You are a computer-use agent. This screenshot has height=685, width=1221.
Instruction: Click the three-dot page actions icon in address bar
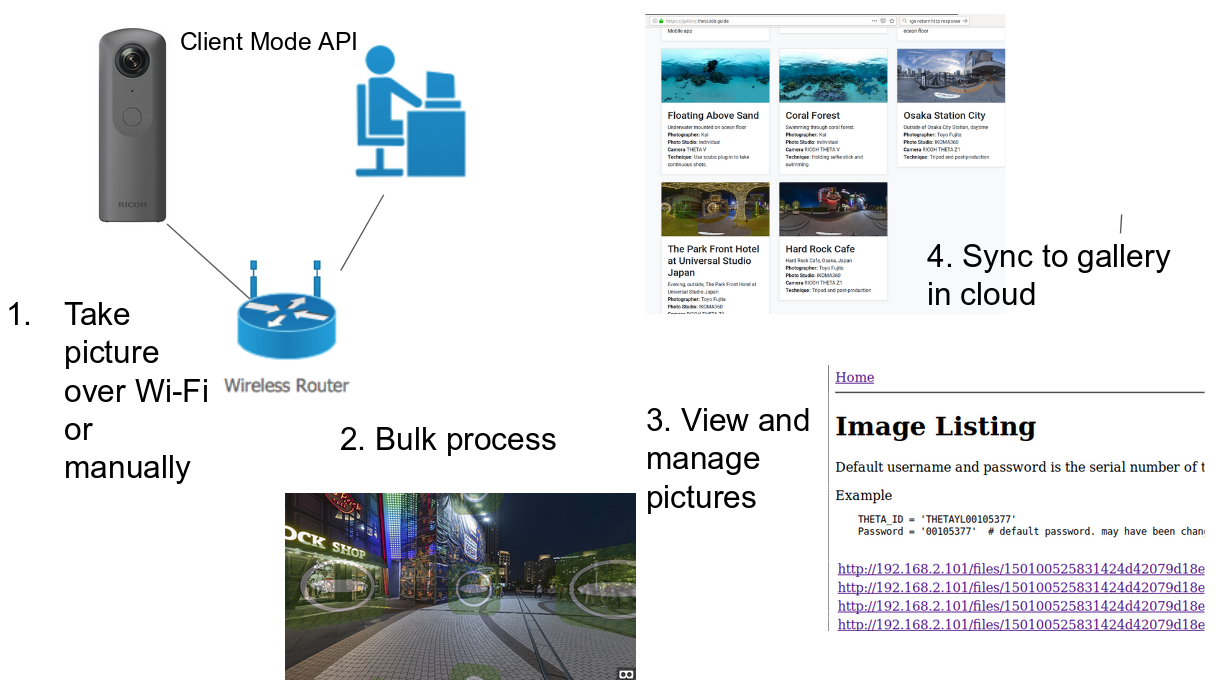(875, 20)
